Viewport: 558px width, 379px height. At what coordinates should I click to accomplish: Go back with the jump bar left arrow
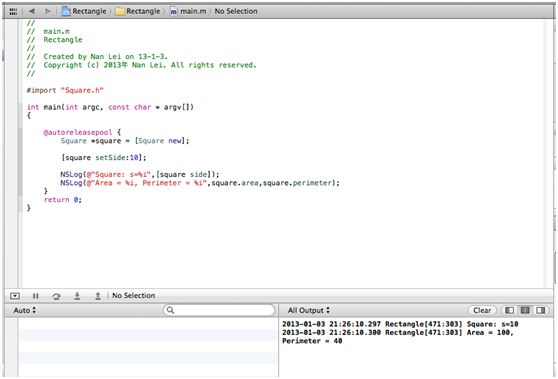pyautogui.click(x=32, y=11)
